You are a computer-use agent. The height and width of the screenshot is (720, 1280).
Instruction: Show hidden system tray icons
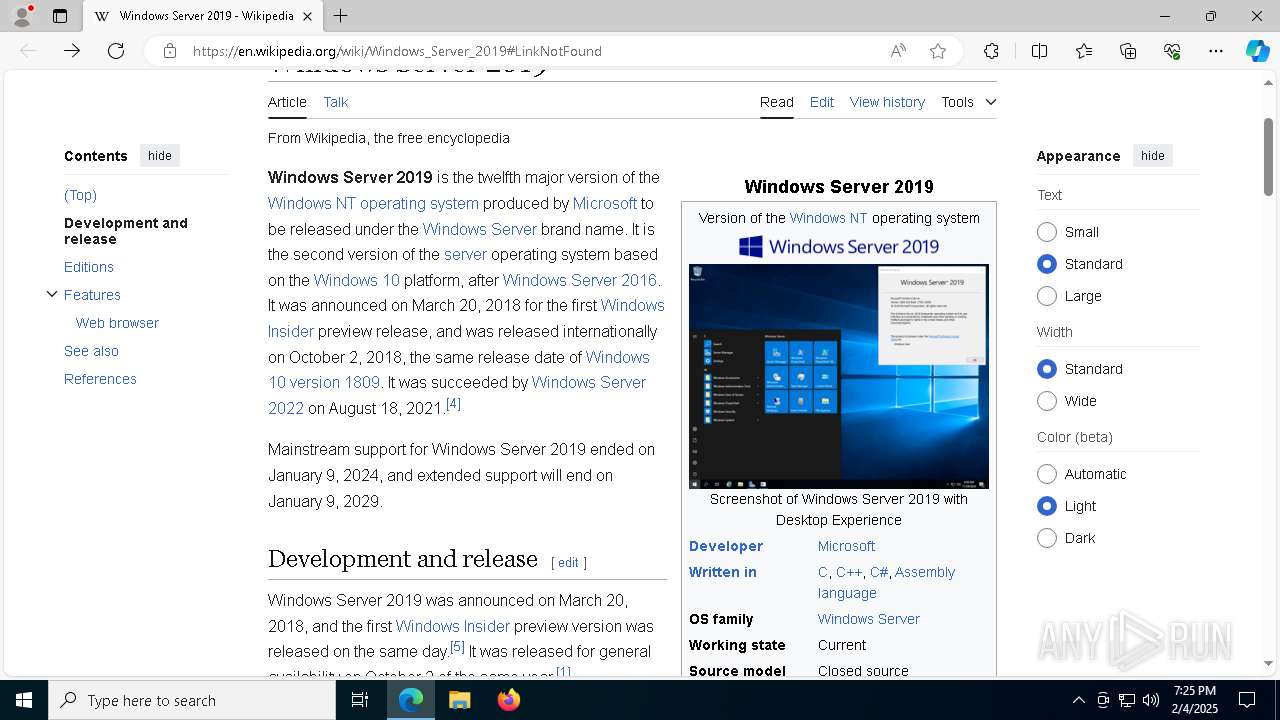click(x=1078, y=700)
